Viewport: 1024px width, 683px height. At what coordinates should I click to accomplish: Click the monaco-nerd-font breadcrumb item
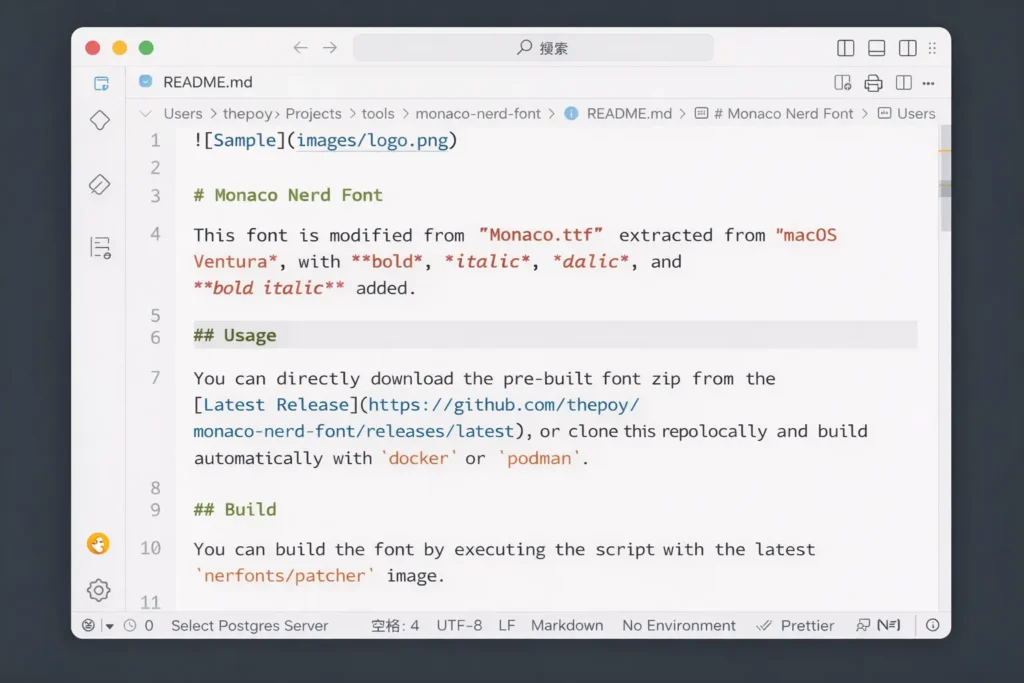(477, 114)
